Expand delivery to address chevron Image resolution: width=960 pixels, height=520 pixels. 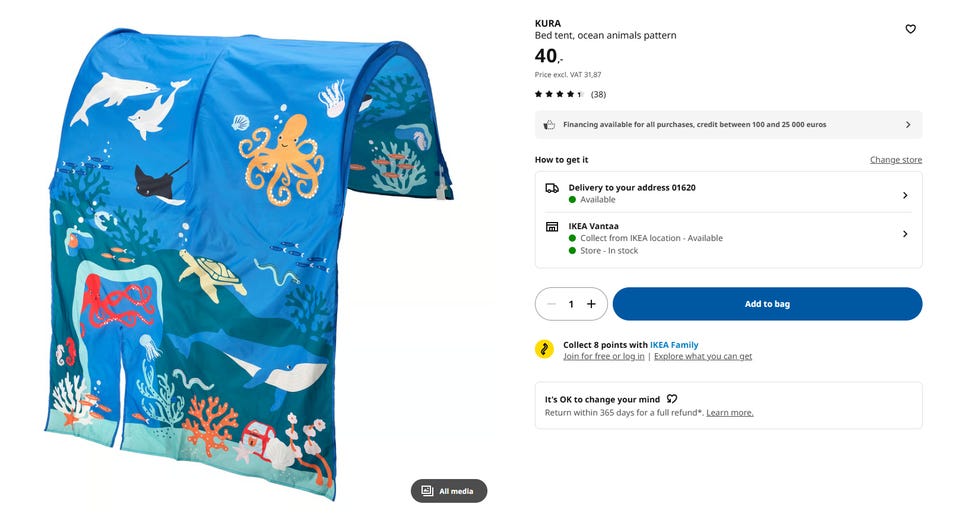[905, 195]
